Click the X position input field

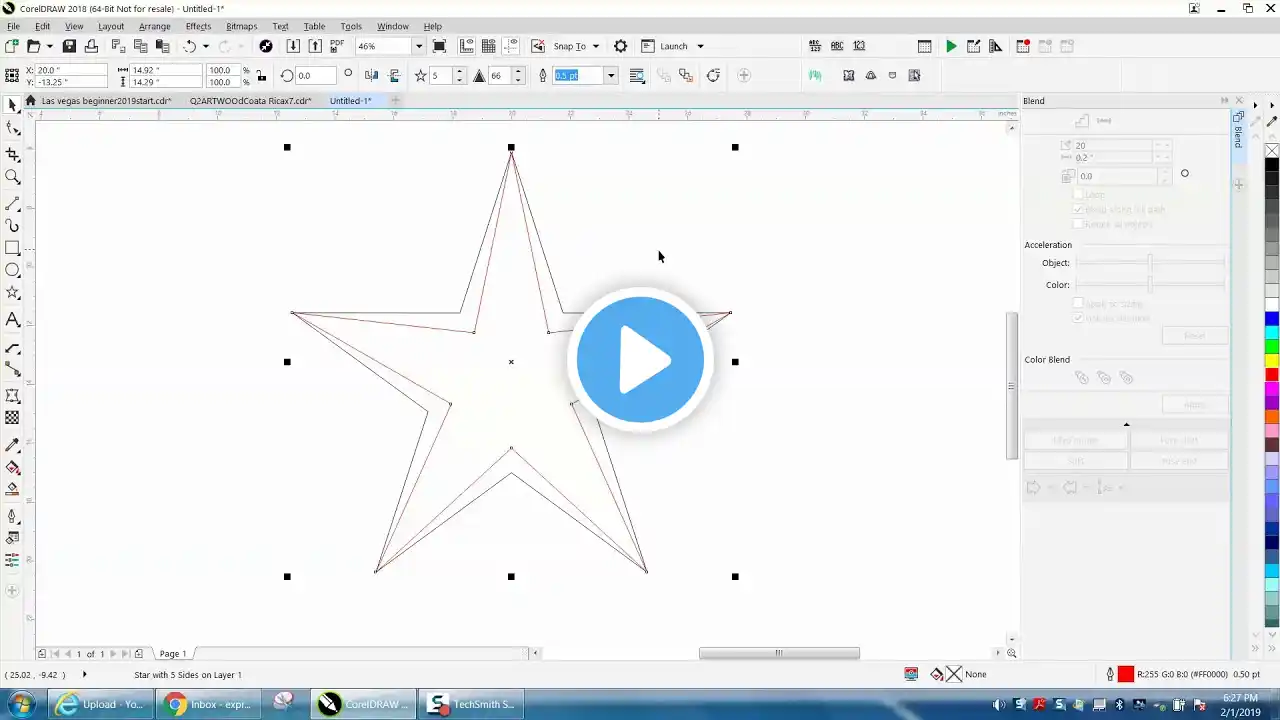[x=71, y=70]
